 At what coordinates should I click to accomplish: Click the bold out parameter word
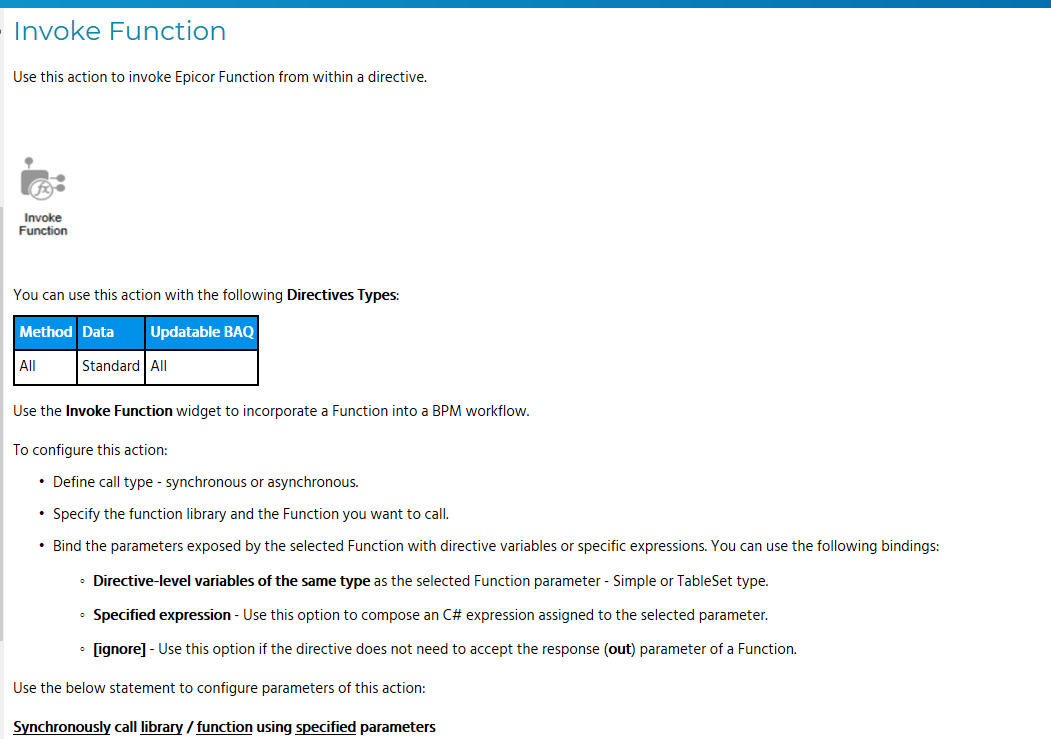tap(620, 649)
